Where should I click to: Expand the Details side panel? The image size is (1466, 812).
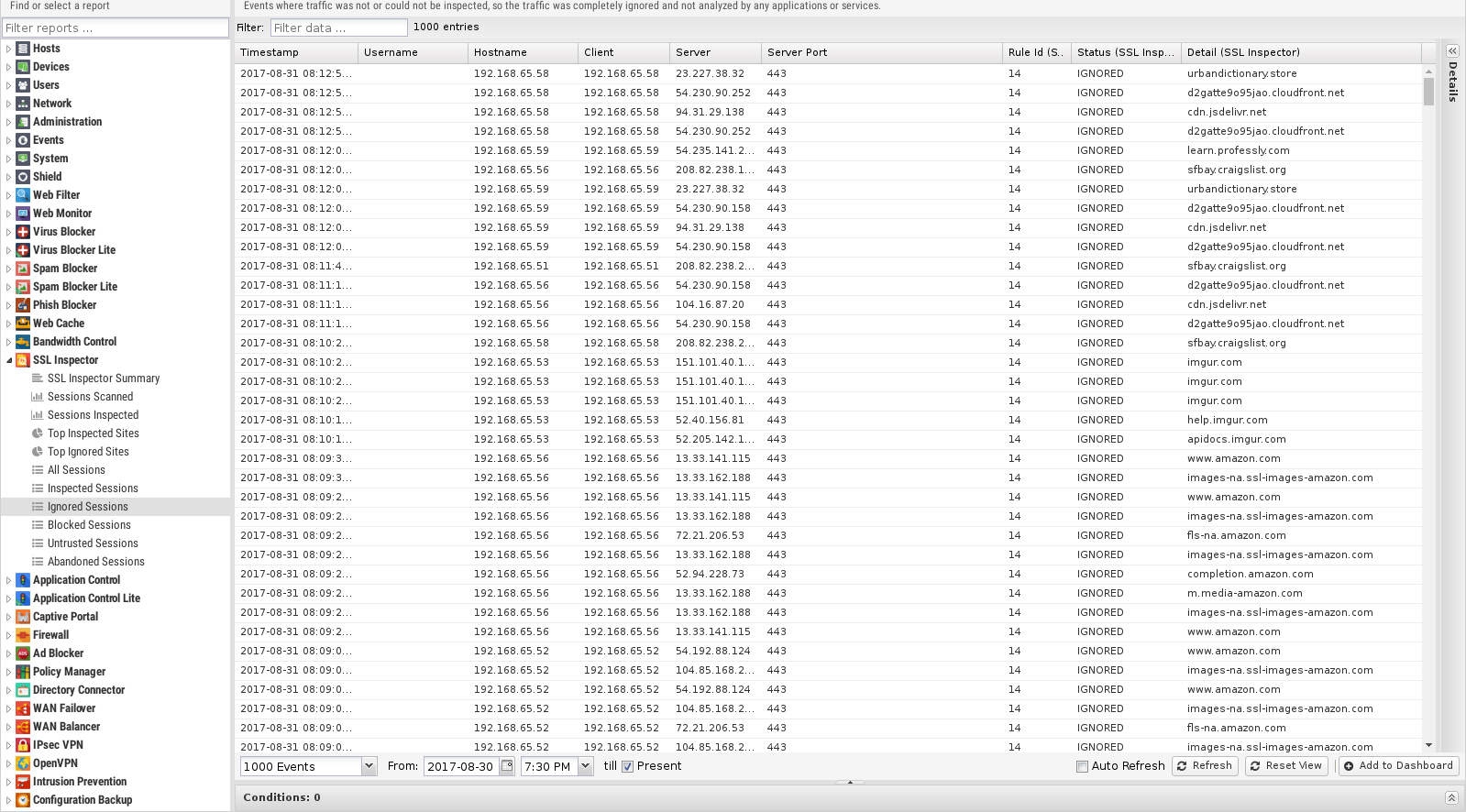click(x=1452, y=51)
